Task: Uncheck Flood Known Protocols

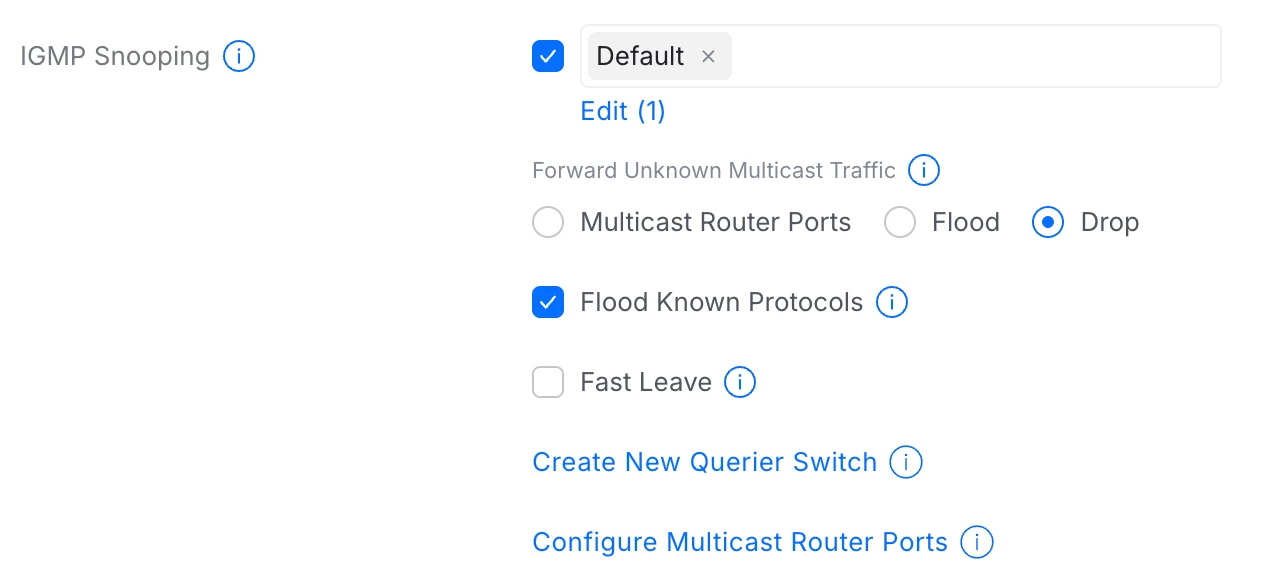Action: click(548, 302)
